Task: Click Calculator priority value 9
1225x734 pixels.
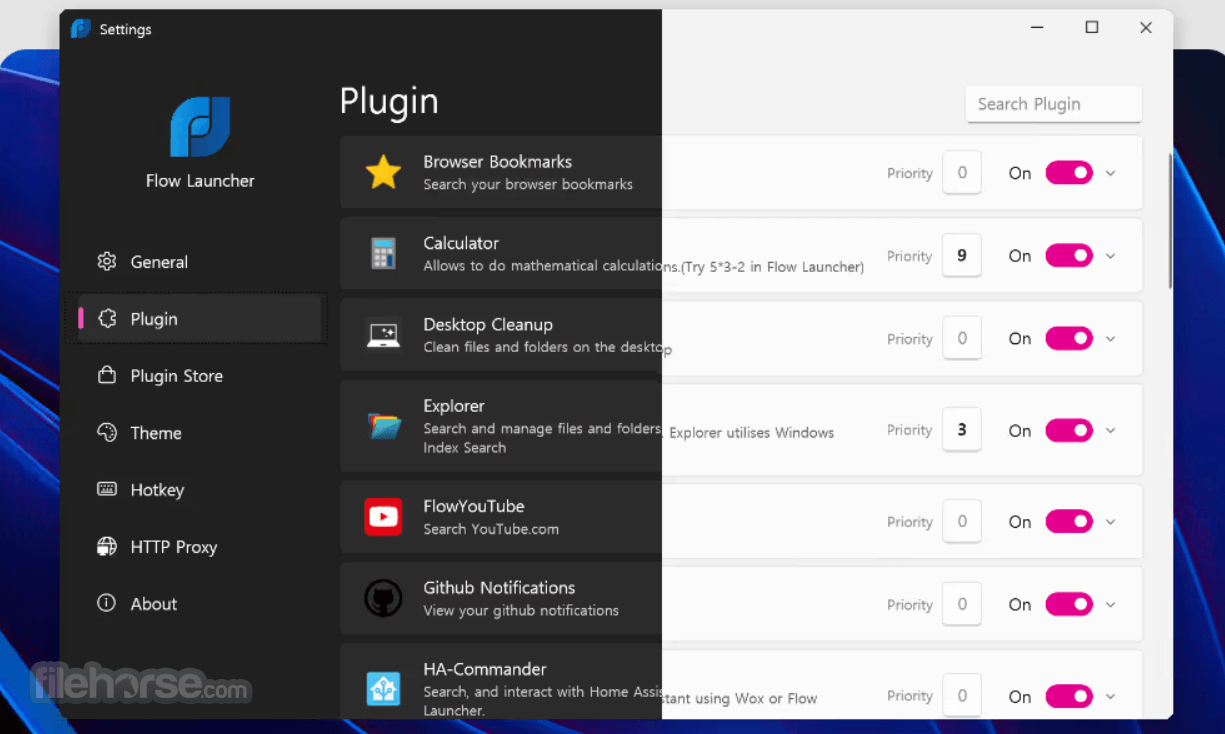Action: click(x=962, y=256)
